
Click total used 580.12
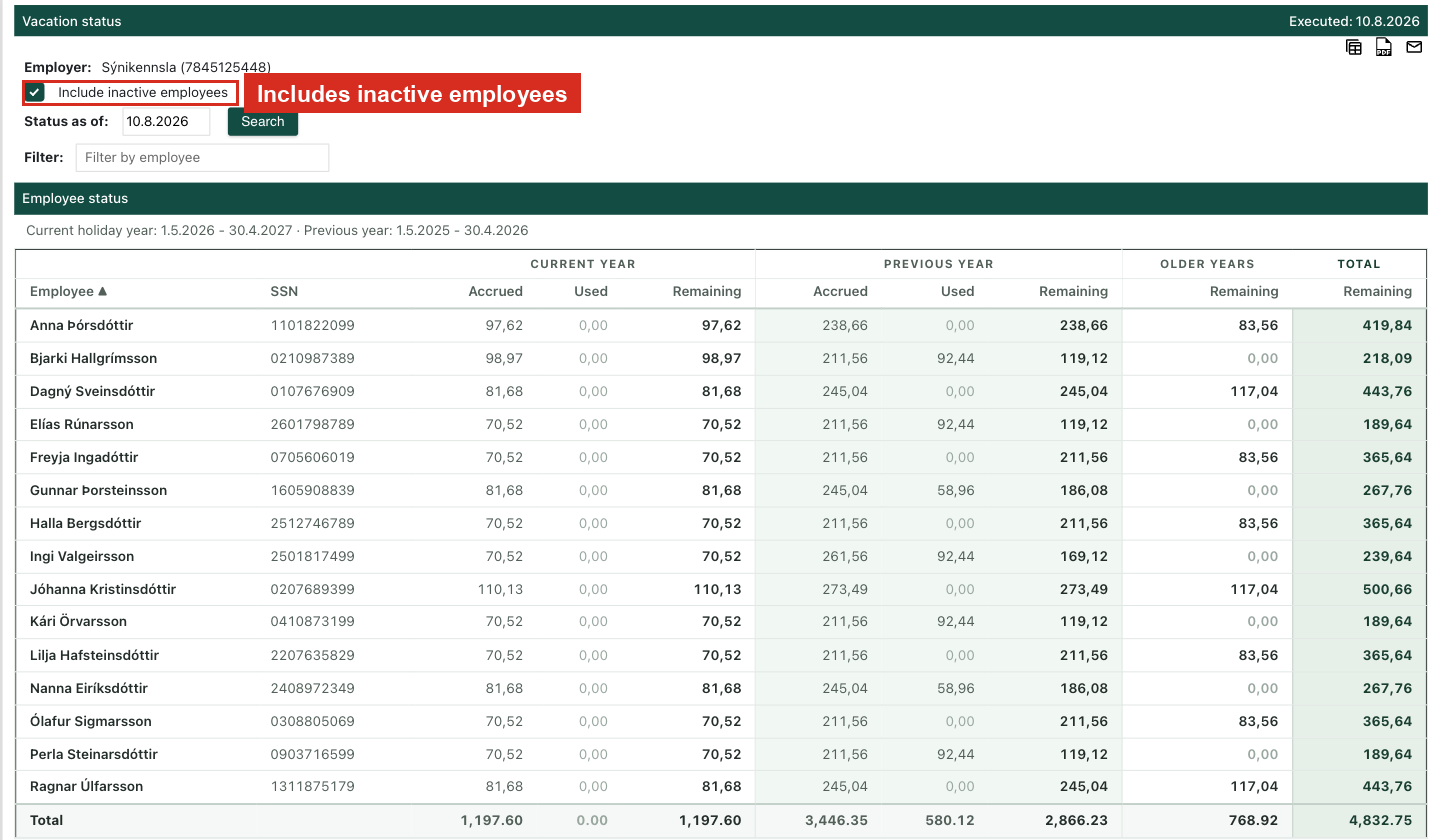pos(949,820)
